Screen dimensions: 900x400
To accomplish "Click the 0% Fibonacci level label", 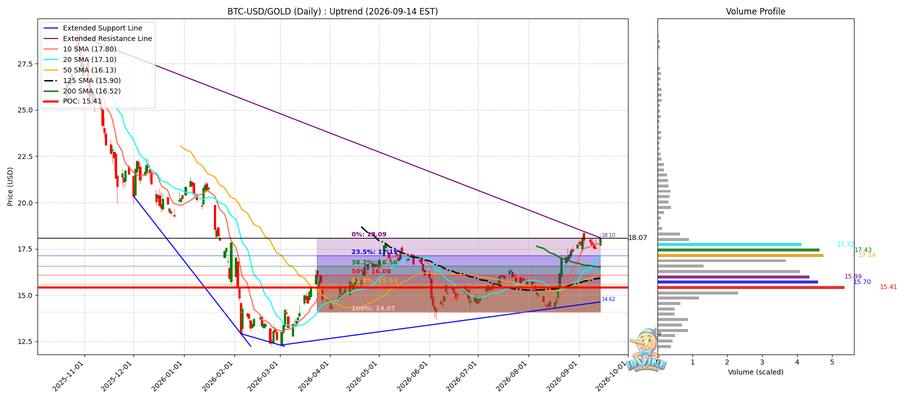I will coord(368,234).
